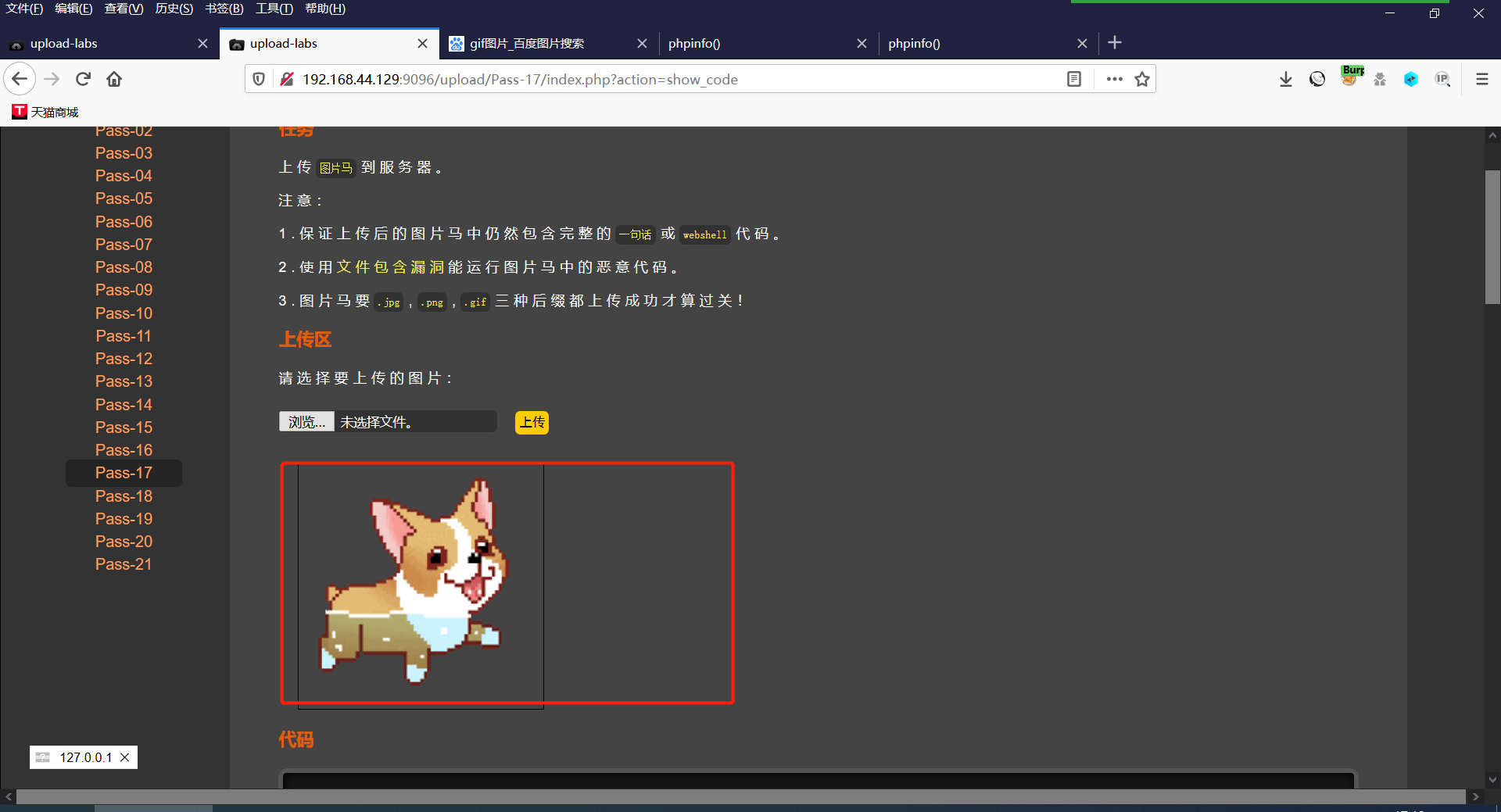
Task: Go forward with the forward arrow
Action: (52, 79)
